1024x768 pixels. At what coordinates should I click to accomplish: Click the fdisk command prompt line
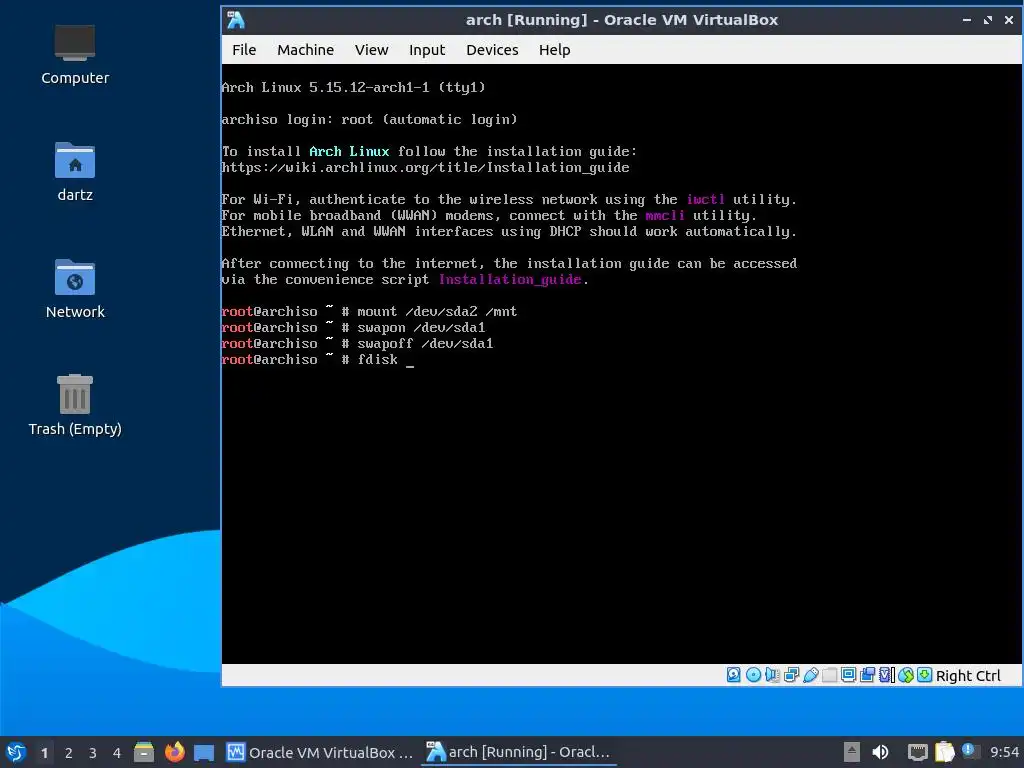click(317, 359)
